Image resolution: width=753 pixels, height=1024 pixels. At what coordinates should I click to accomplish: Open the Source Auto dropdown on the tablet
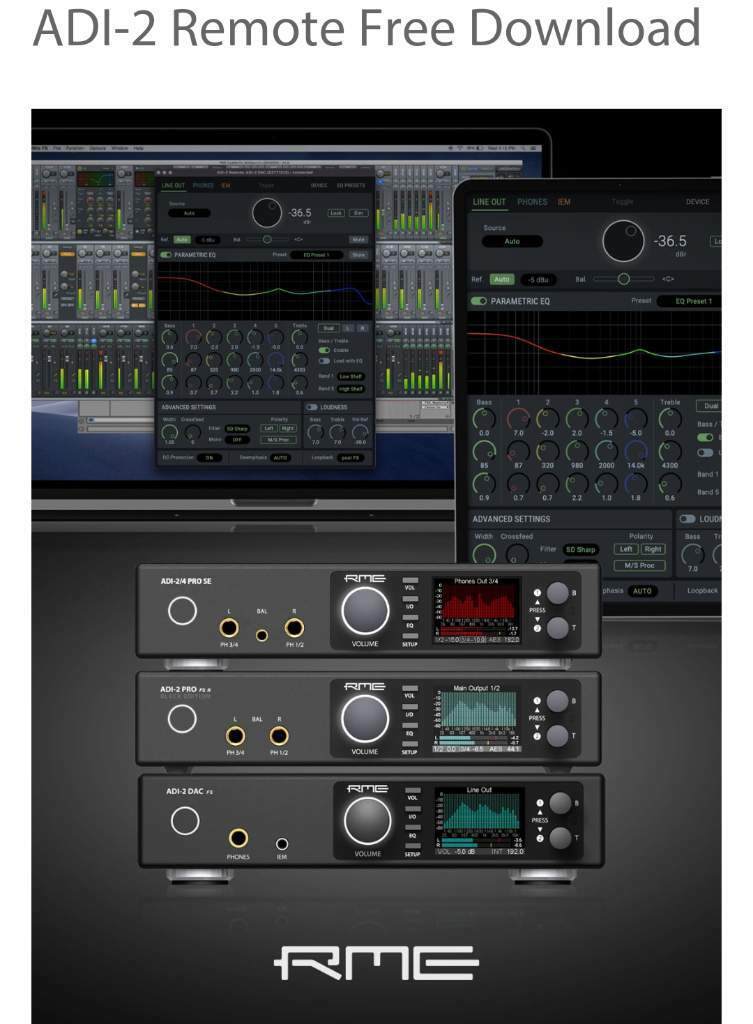tap(512, 241)
